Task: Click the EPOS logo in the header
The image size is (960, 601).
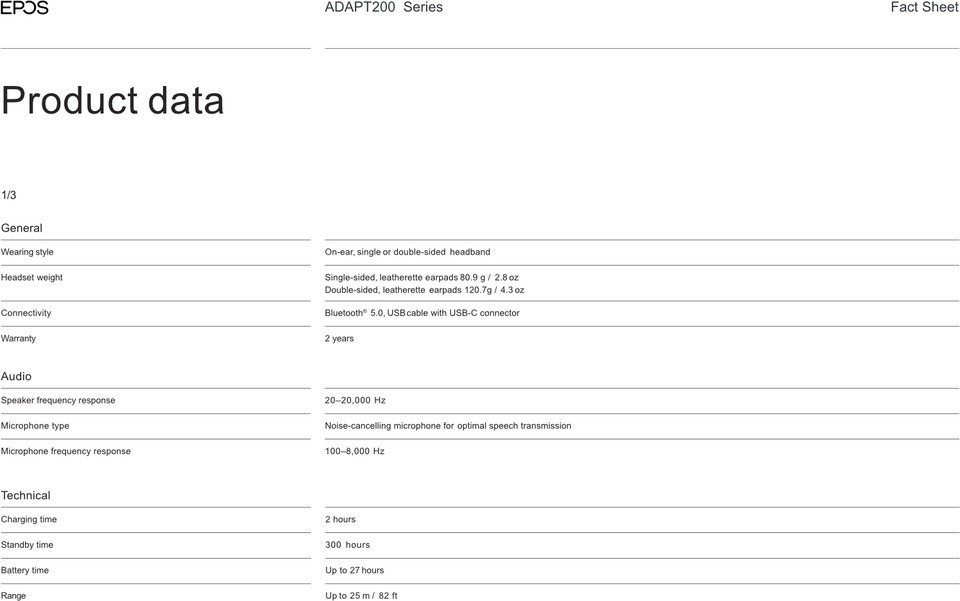Action: 24,7
